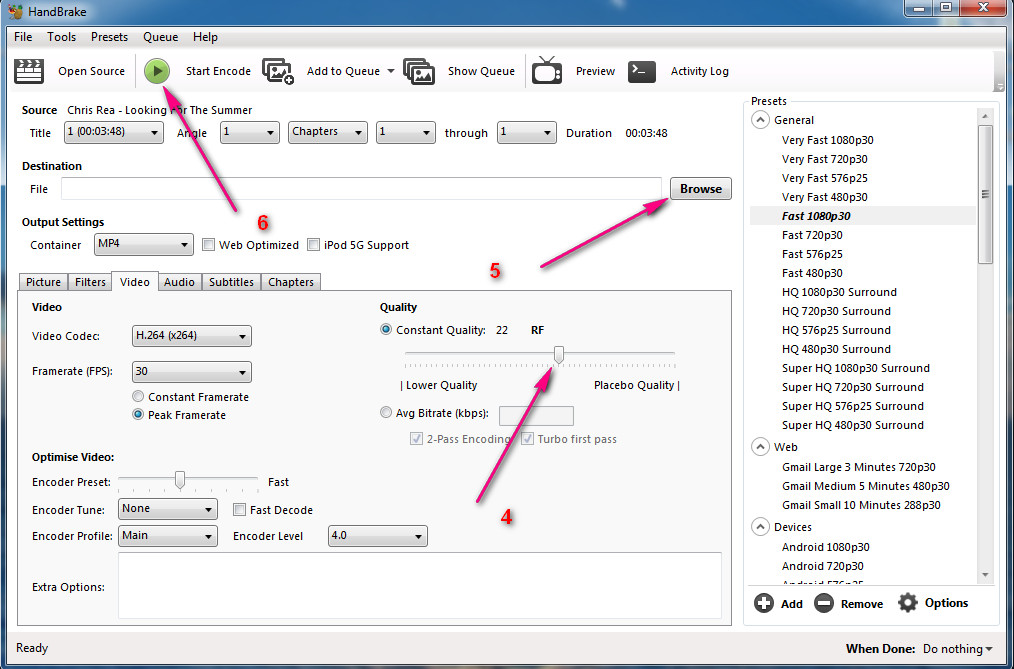Open the Angle dropdown

(x=250, y=133)
